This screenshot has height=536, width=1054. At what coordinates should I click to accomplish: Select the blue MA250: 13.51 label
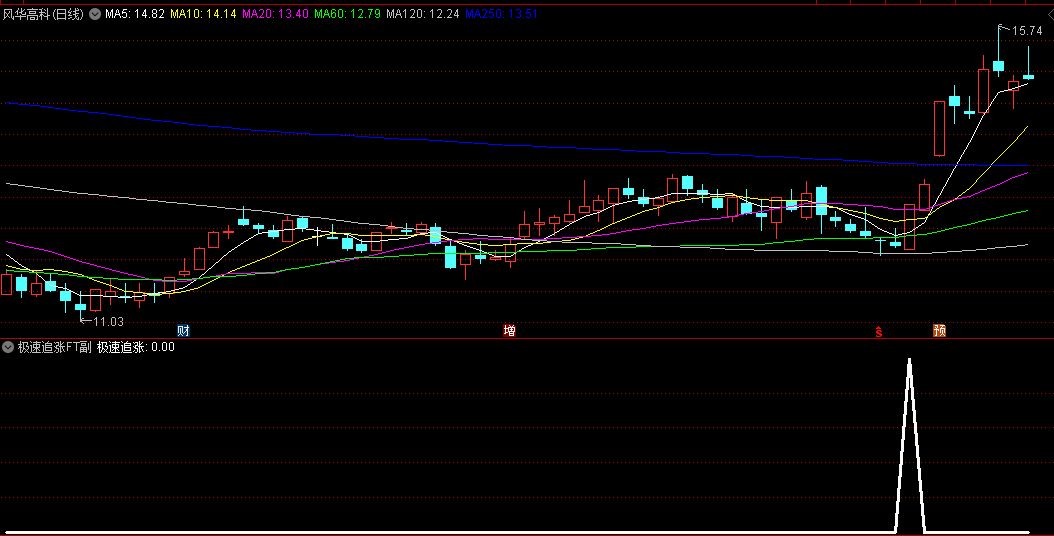(x=501, y=13)
